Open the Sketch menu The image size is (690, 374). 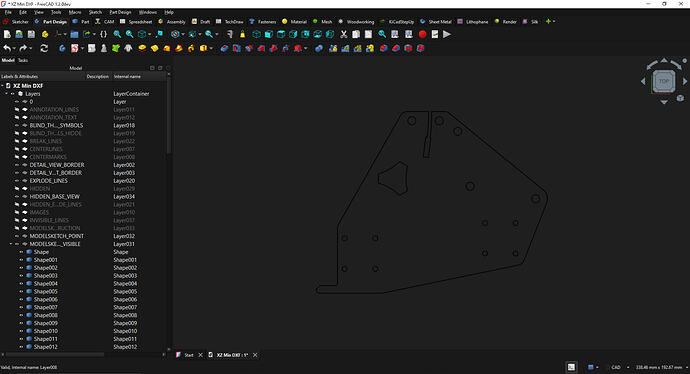(95, 12)
